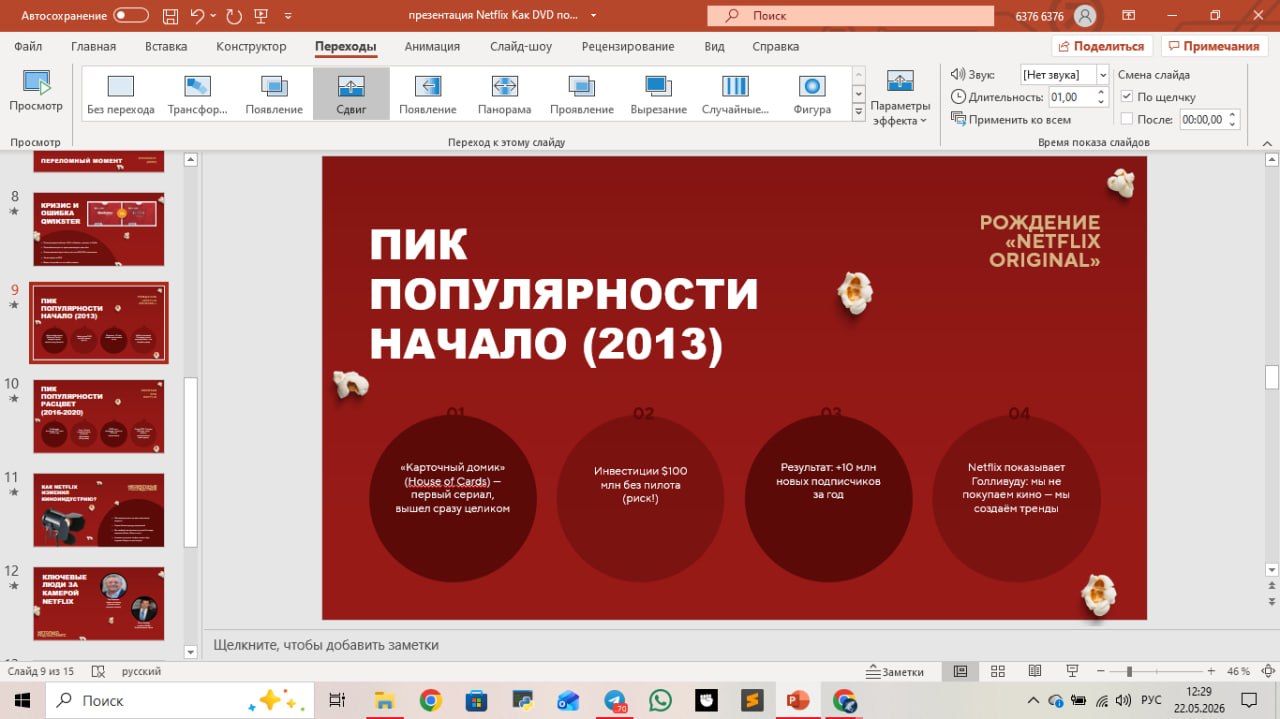Undo the last action
This screenshot has width=1280, height=719.
(x=197, y=16)
